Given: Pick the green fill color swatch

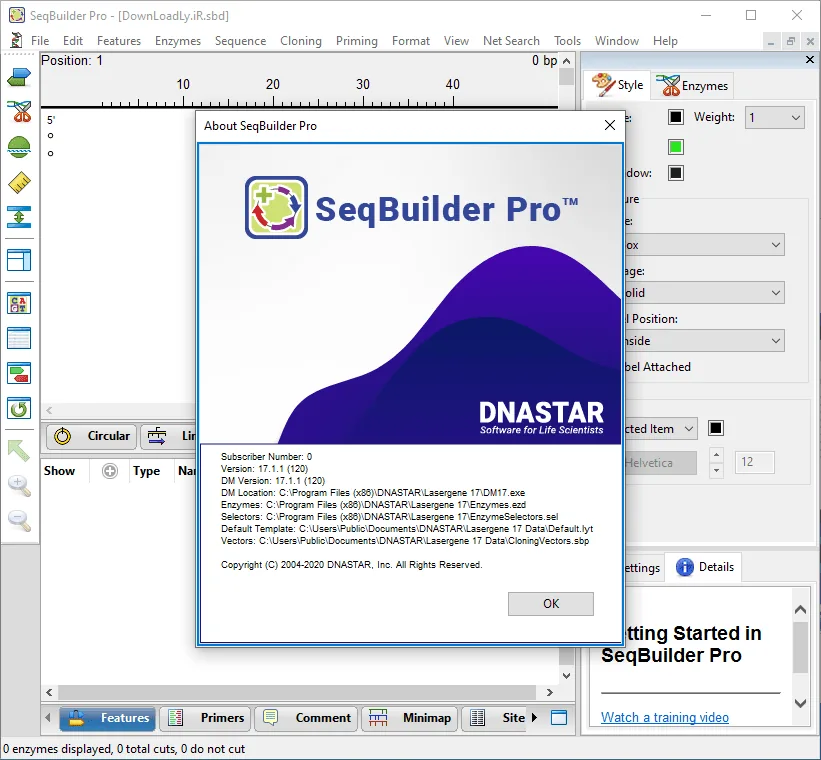Looking at the screenshot, I should coord(675,147).
